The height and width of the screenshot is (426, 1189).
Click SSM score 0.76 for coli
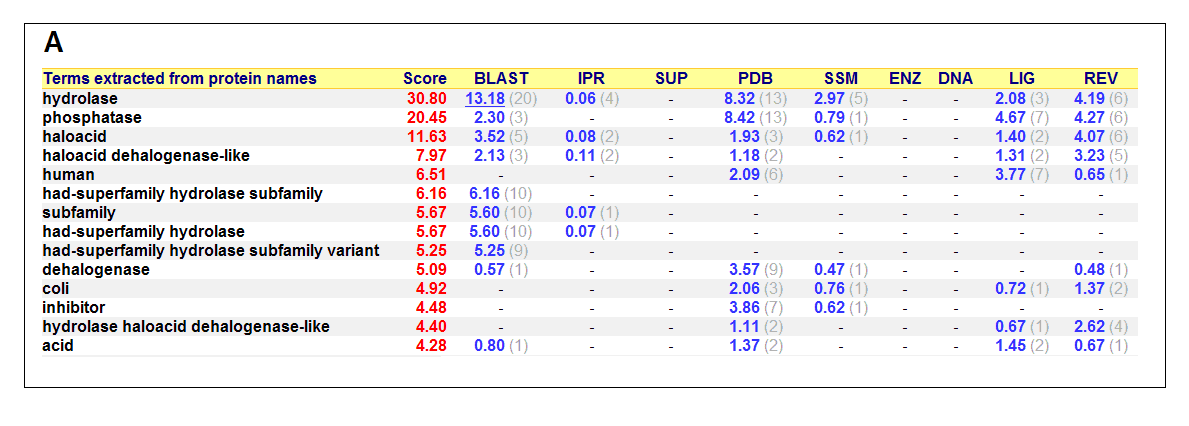(x=828, y=288)
